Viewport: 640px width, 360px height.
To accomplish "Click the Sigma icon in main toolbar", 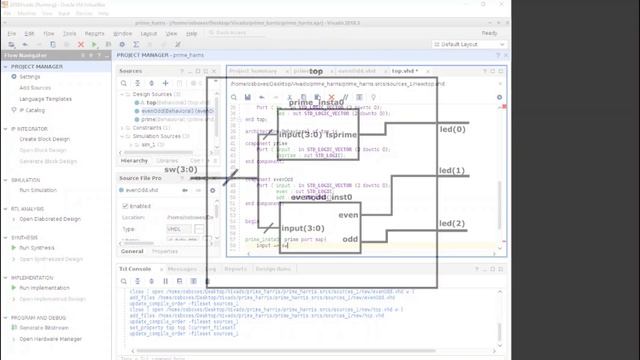I will click(136, 44).
